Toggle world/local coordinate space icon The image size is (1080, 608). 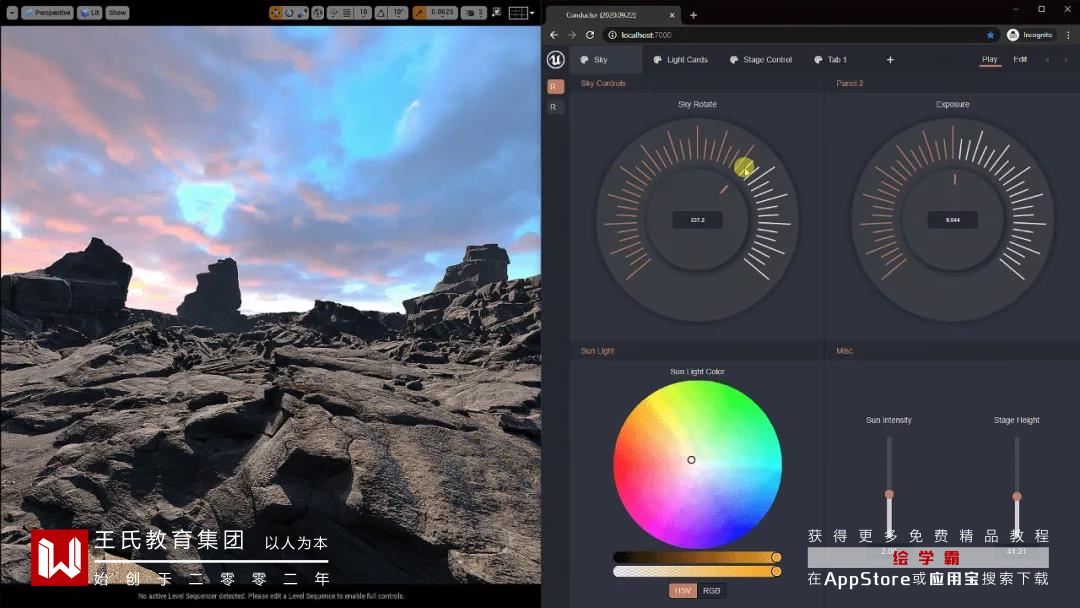coord(318,12)
